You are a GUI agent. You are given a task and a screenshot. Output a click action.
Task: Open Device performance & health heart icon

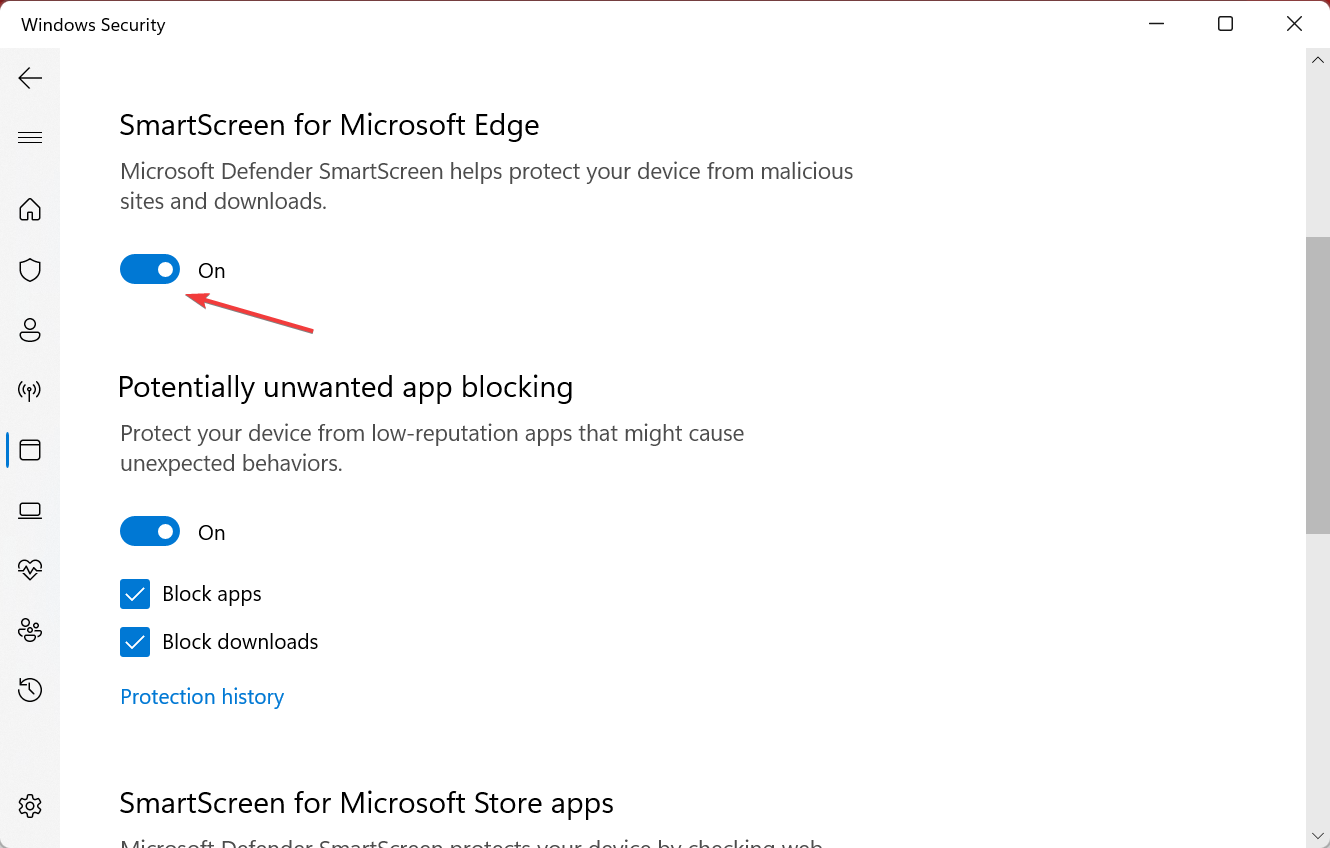point(30,570)
